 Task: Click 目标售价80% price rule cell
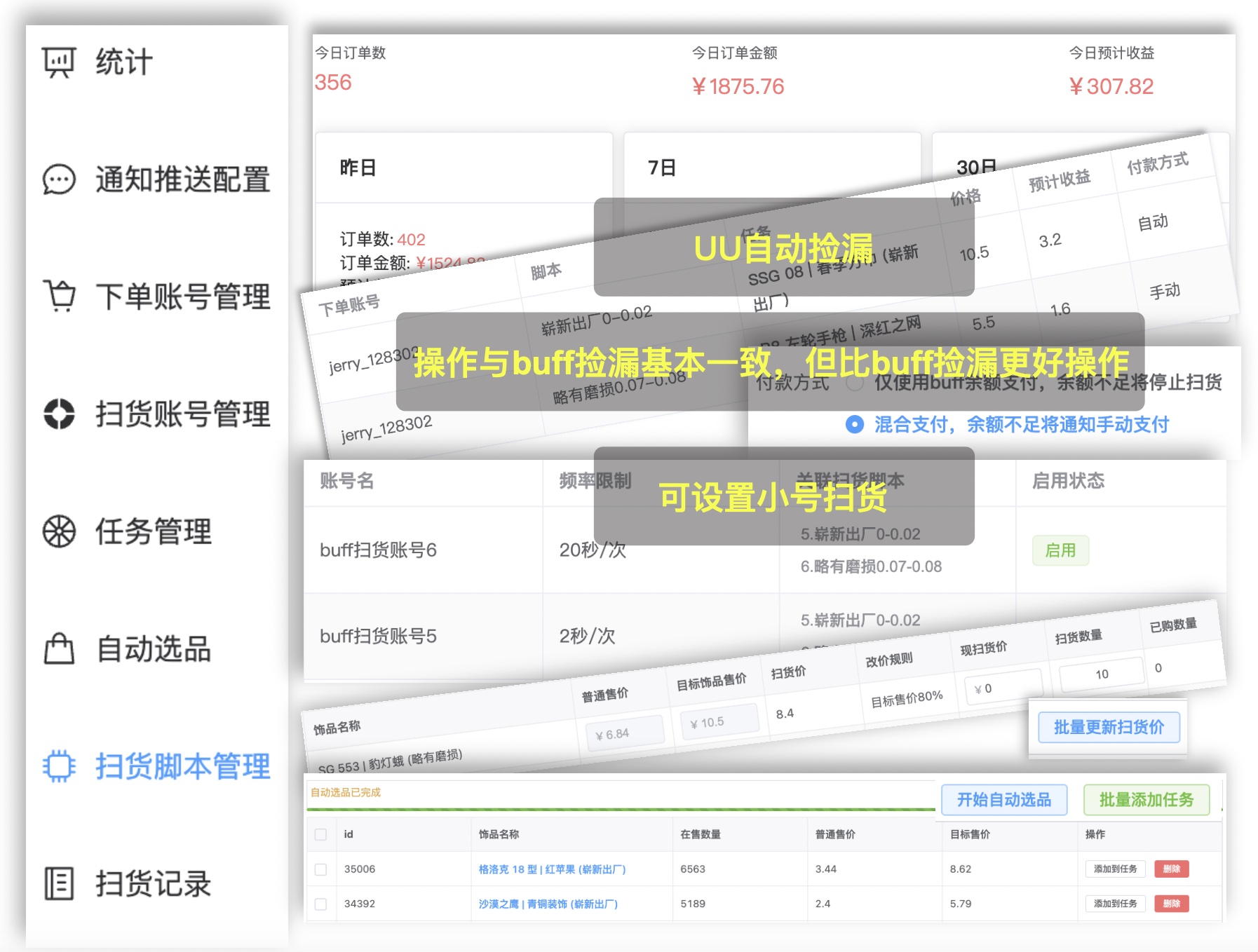pyautogui.click(x=907, y=700)
